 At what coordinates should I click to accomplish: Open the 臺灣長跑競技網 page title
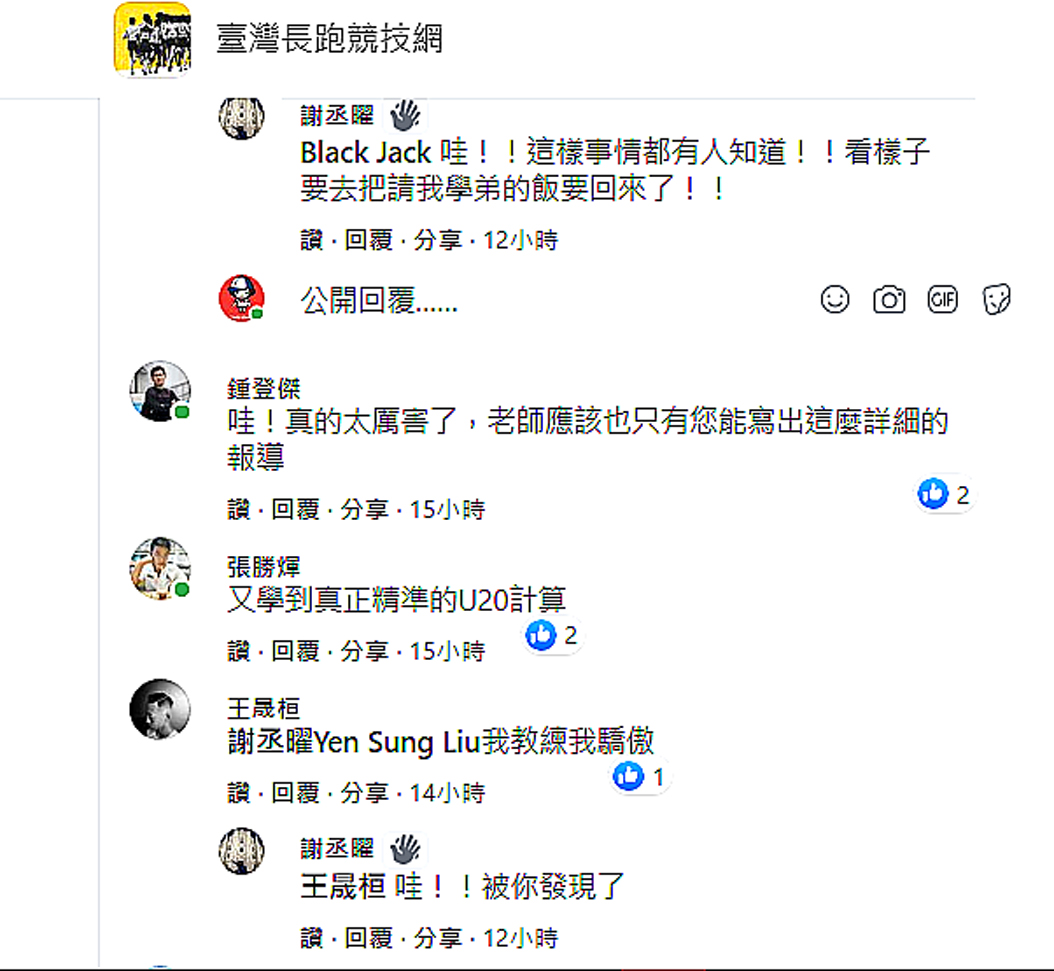point(329,39)
